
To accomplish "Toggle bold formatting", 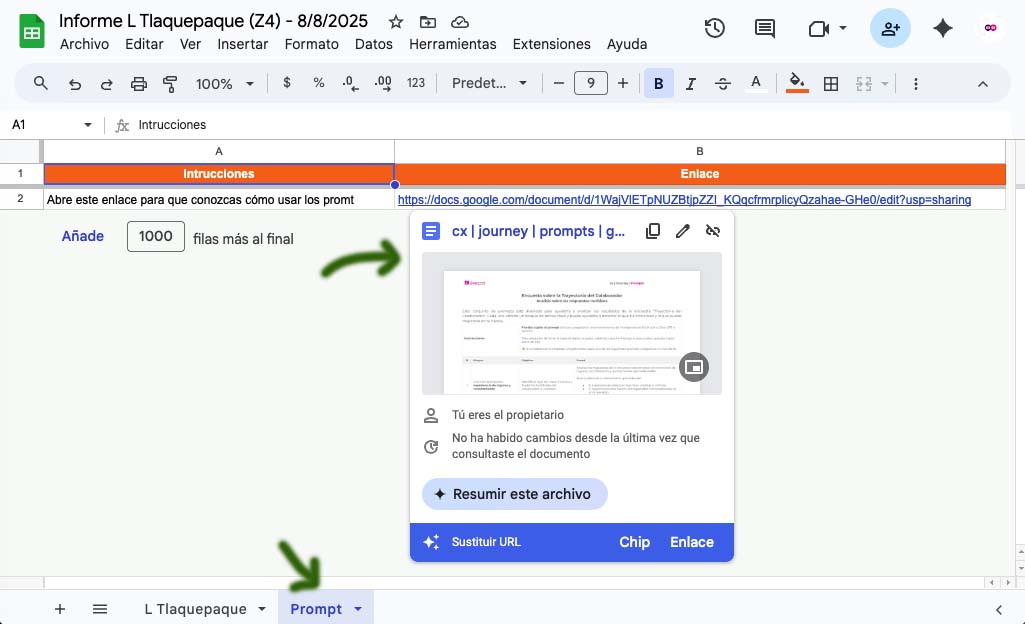I will (x=658, y=84).
